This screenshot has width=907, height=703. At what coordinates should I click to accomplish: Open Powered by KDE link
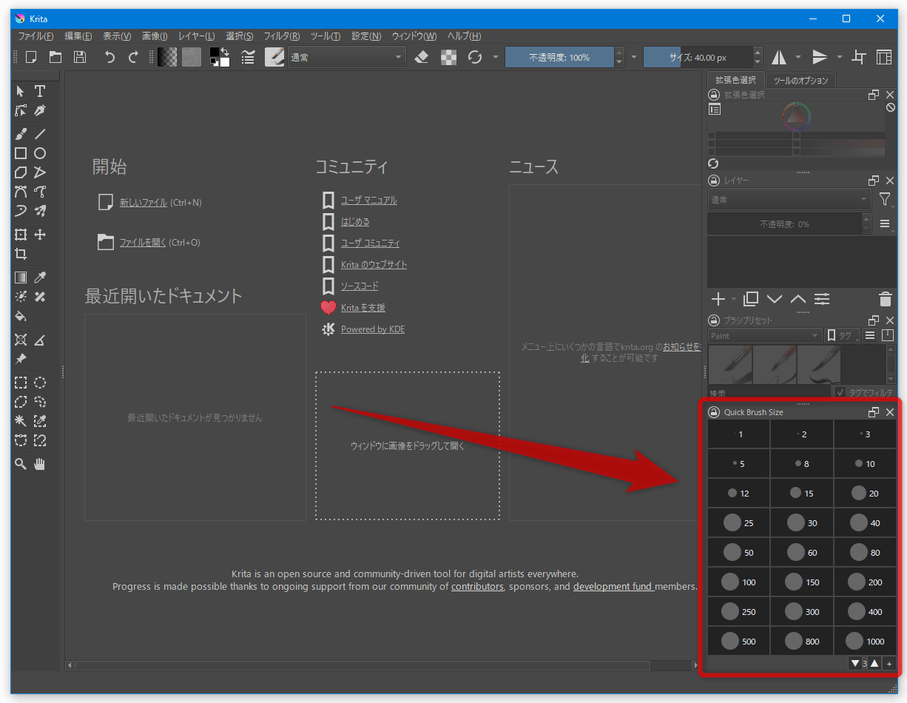(373, 329)
